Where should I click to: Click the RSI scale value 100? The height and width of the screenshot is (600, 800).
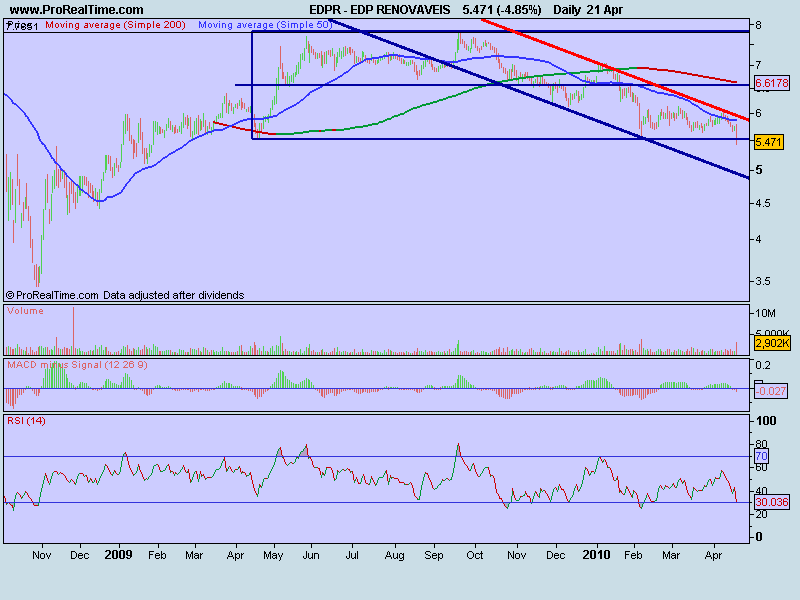tap(766, 421)
